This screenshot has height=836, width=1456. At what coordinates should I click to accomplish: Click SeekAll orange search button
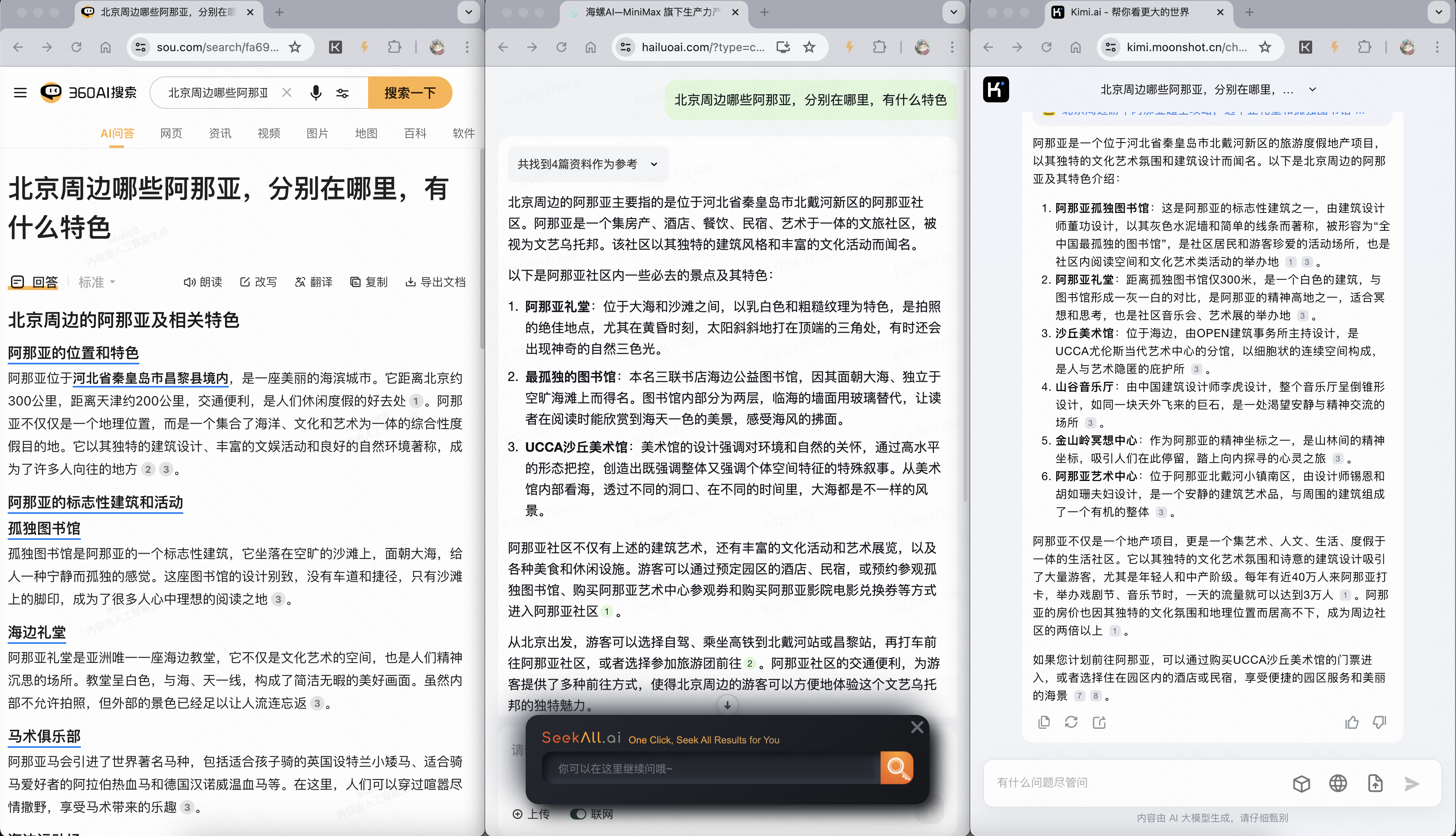point(897,768)
